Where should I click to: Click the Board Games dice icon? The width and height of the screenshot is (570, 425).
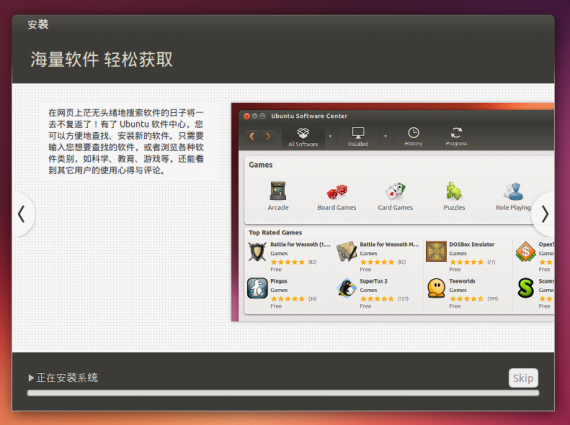[x=337, y=192]
